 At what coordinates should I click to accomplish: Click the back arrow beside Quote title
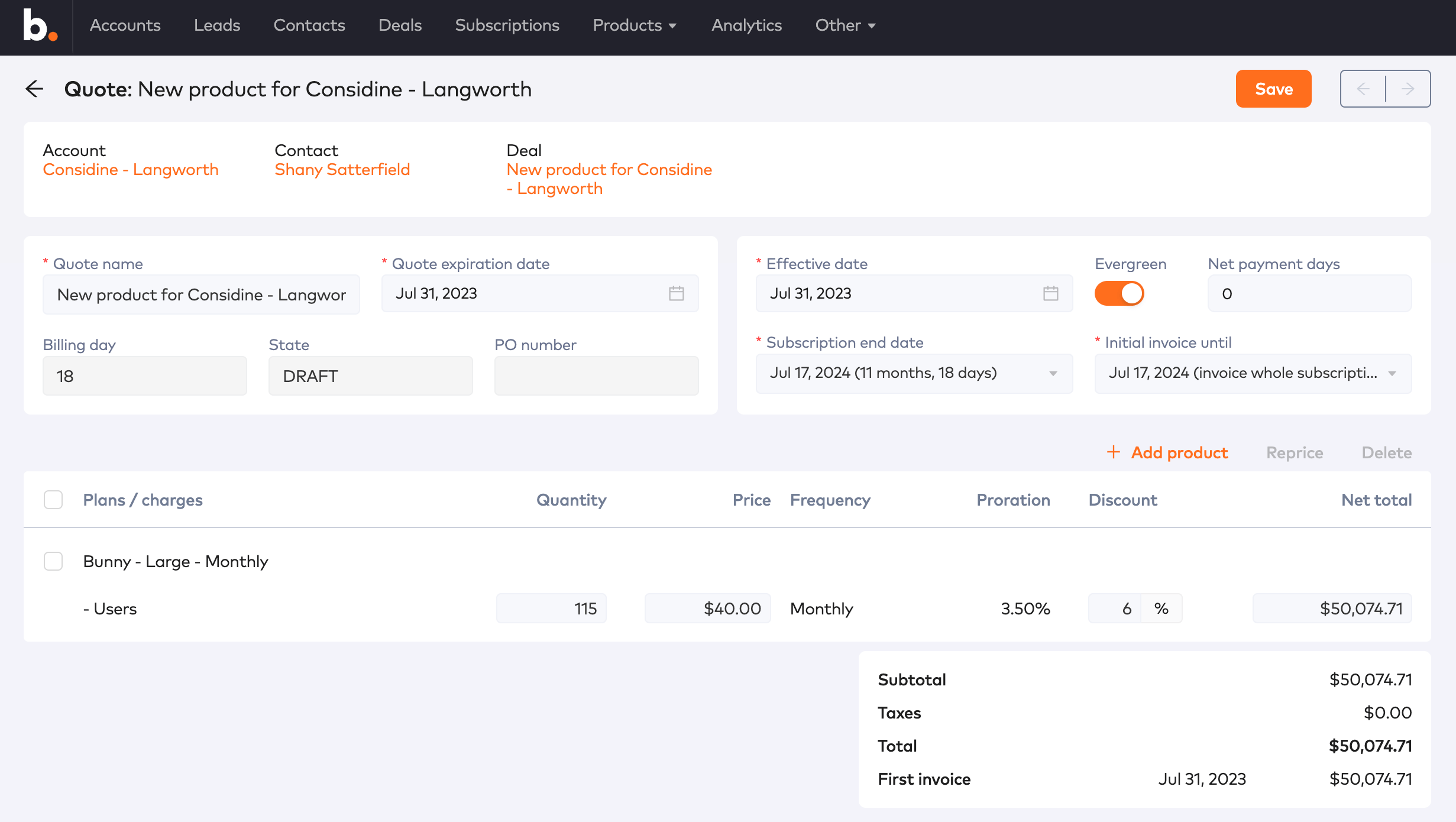click(x=35, y=89)
